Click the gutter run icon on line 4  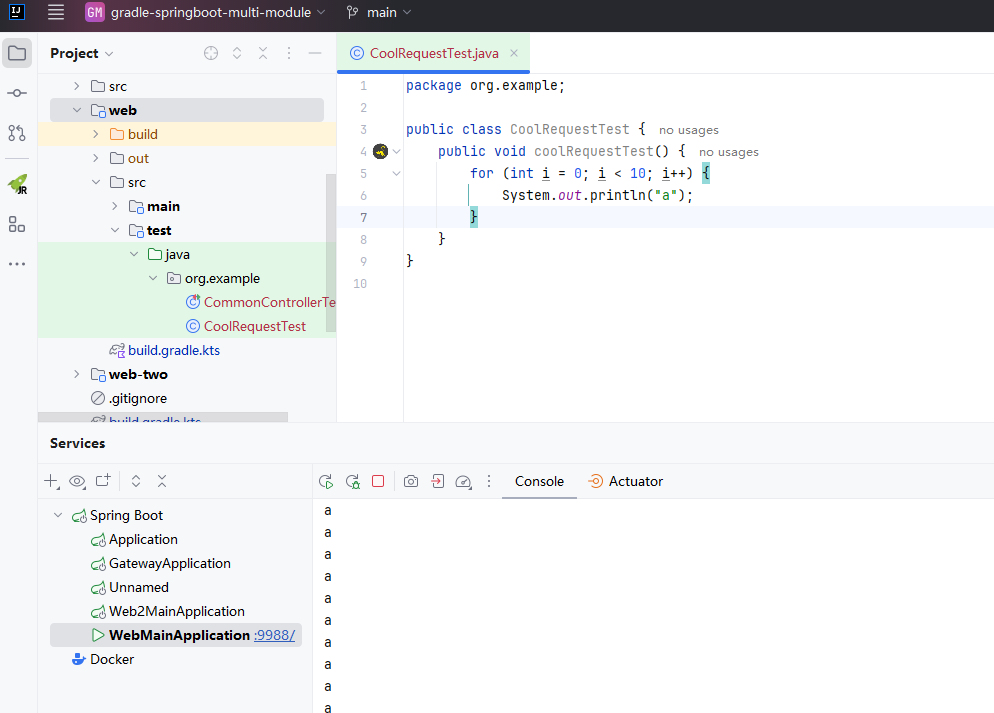[380, 152]
